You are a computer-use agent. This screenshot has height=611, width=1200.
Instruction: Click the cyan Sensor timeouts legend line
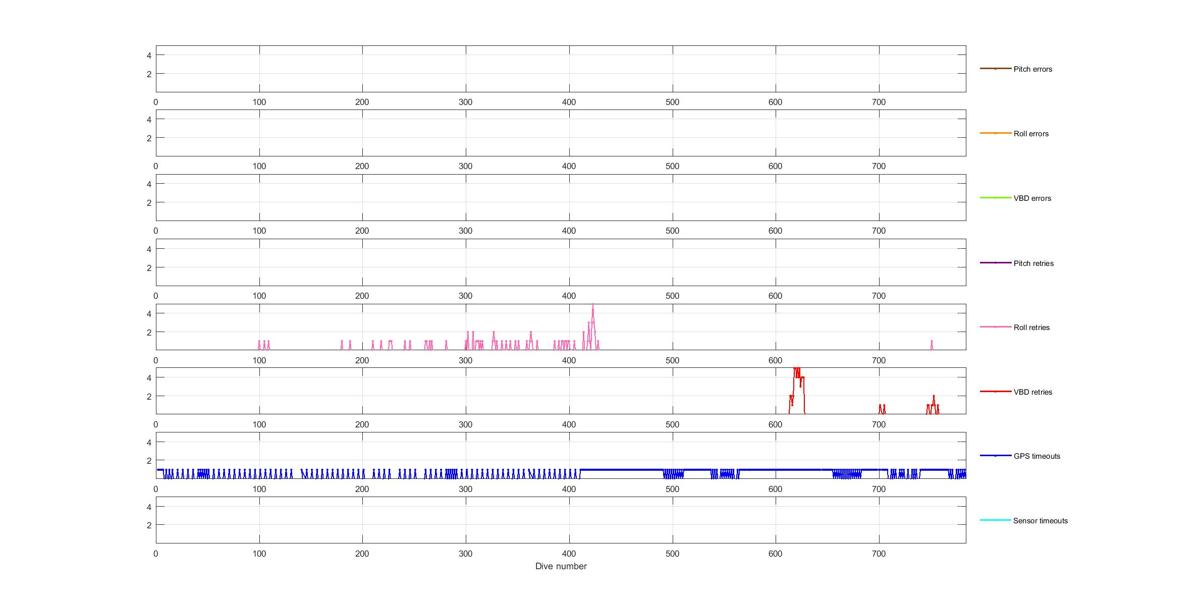tap(995, 521)
